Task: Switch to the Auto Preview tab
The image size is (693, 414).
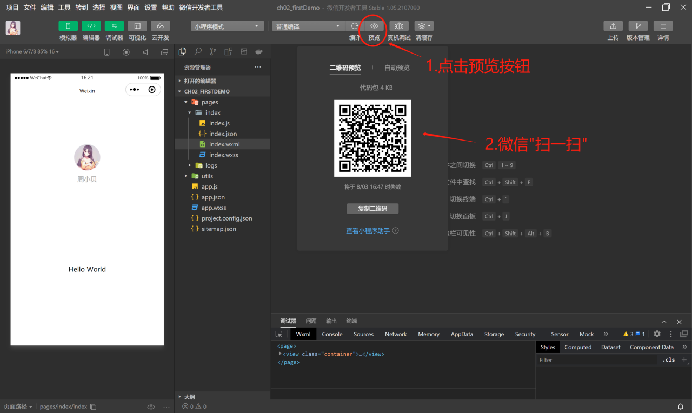Action: tap(397, 68)
